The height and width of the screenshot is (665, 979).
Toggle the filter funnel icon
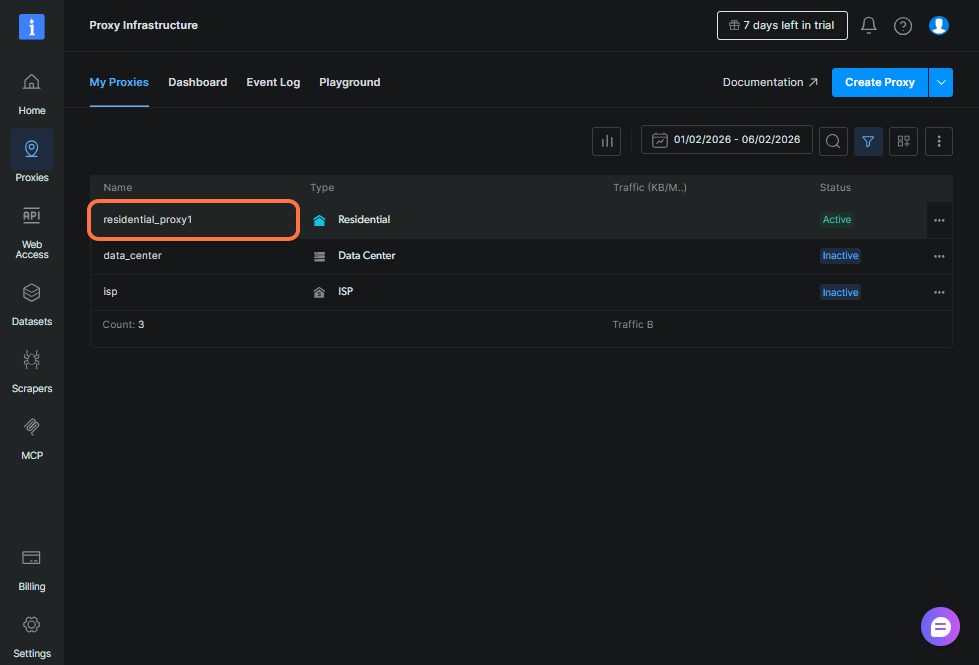868,141
